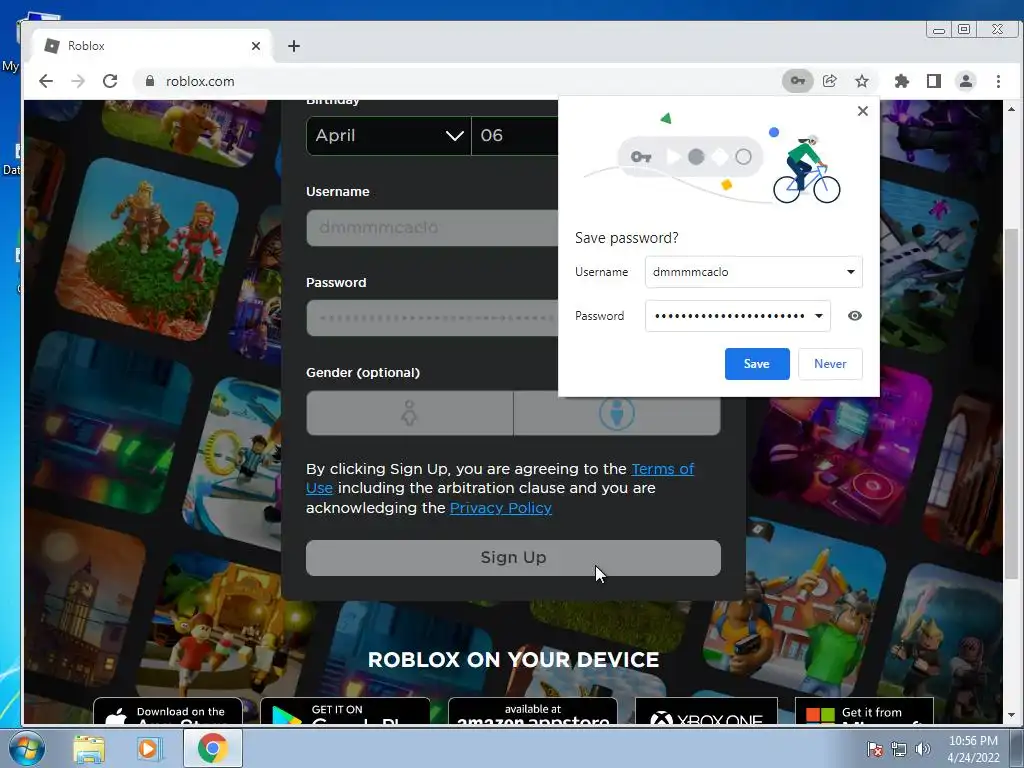1024x768 pixels.
Task: Click Get it on Google Play badge
Action: tap(345, 712)
